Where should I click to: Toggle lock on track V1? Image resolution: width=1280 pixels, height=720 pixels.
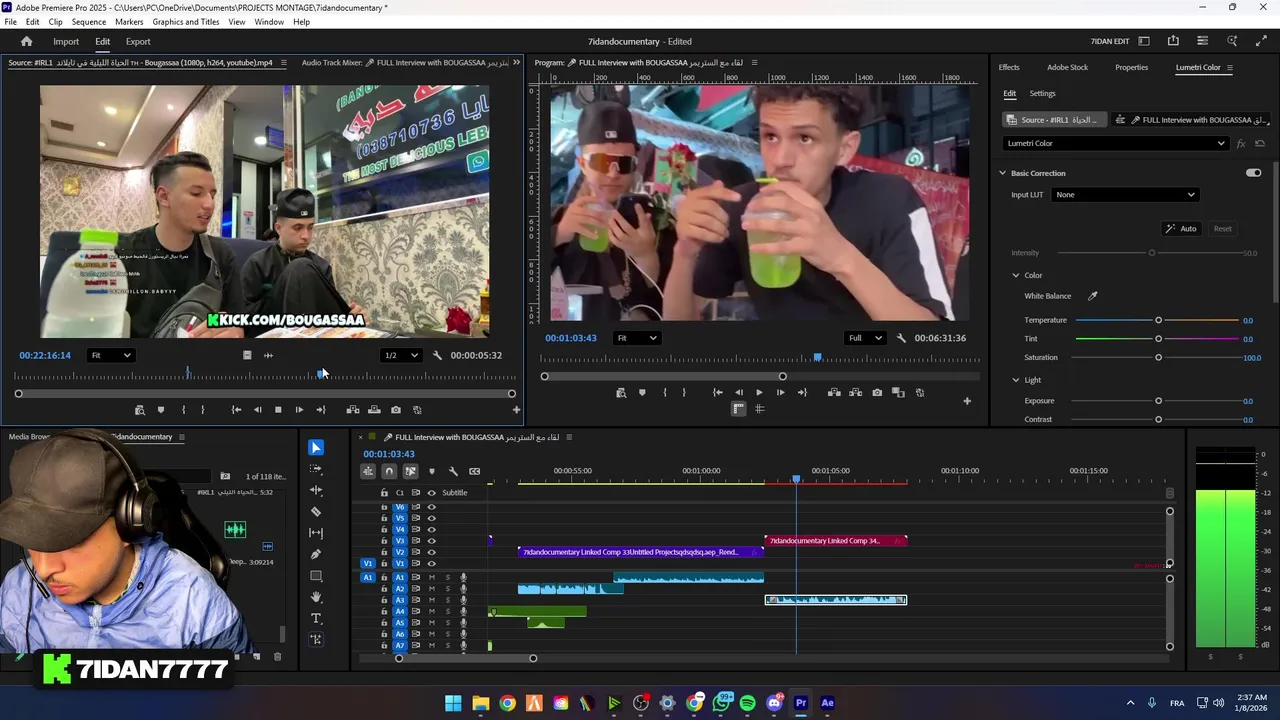(x=384, y=564)
